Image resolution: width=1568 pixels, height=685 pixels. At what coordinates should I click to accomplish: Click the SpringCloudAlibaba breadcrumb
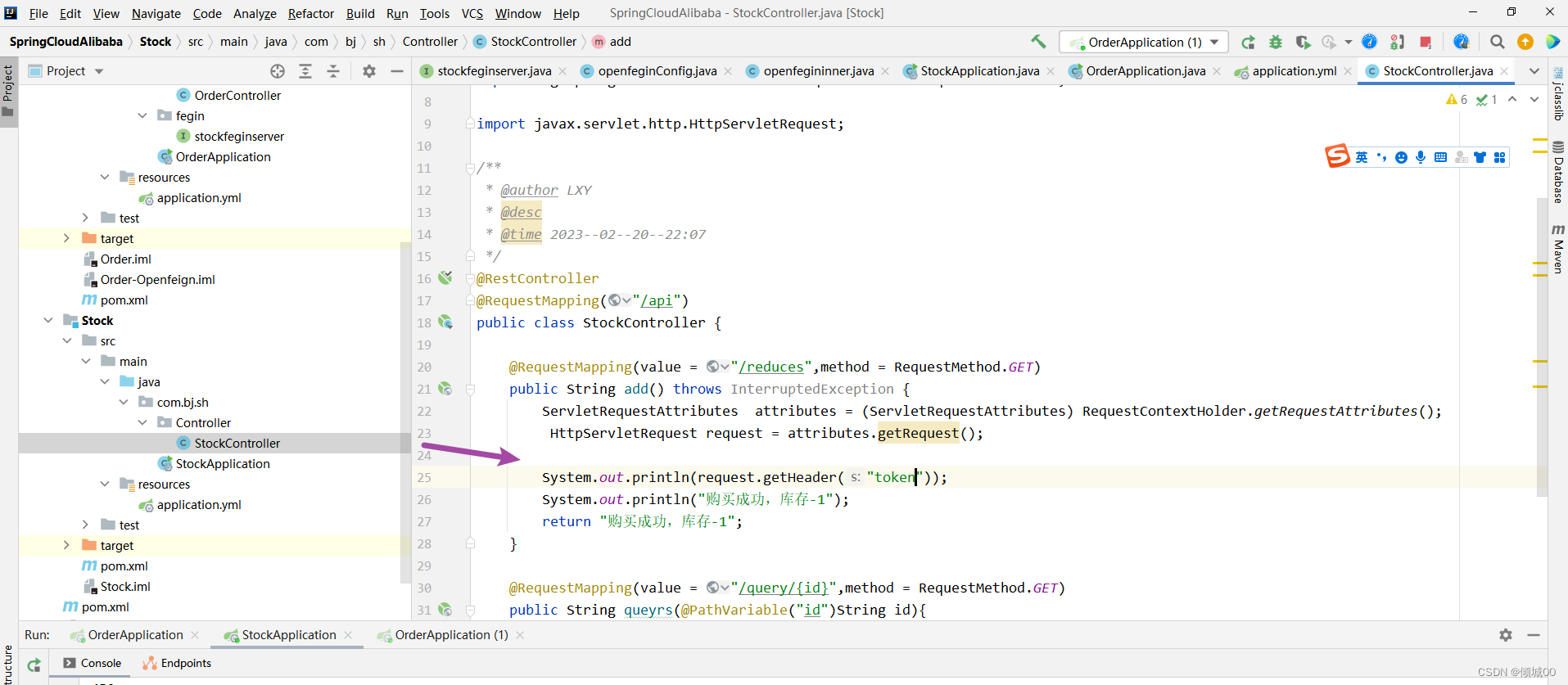pyautogui.click(x=66, y=42)
